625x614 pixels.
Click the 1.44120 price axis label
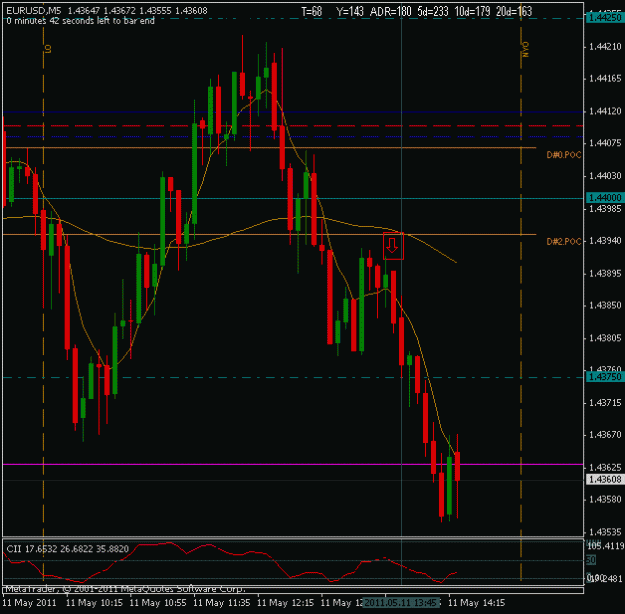[605, 111]
